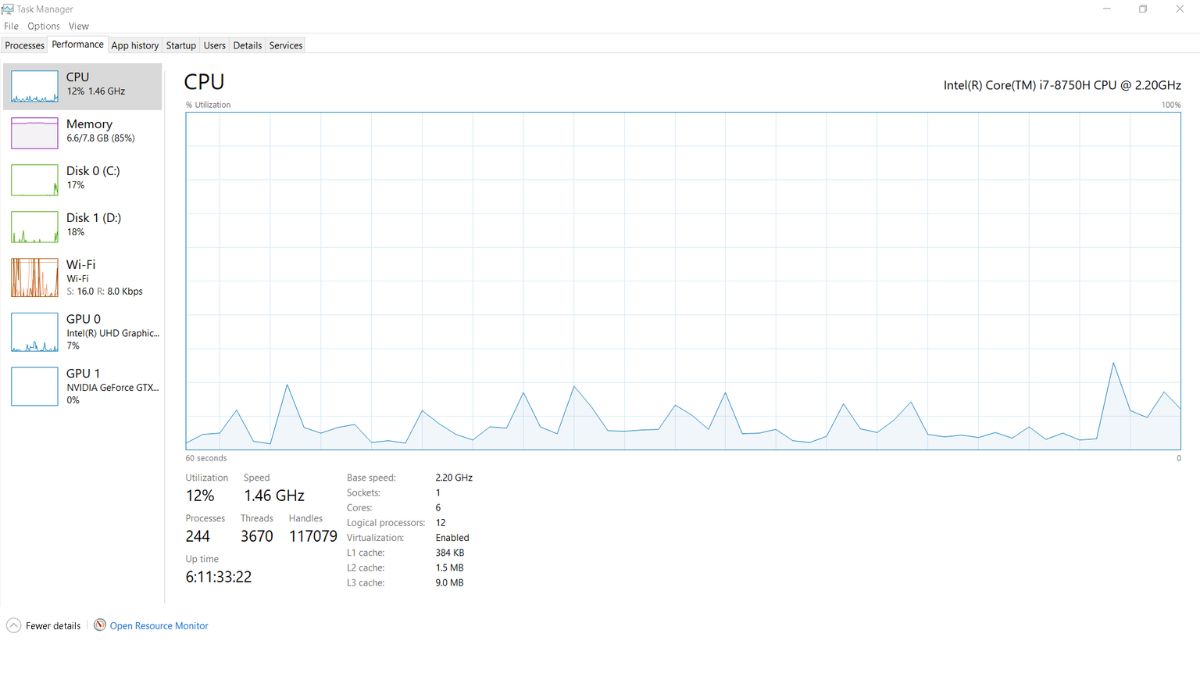Open the View menu
This screenshot has width=1200, height=675.
pyautogui.click(x=78, y=25)
